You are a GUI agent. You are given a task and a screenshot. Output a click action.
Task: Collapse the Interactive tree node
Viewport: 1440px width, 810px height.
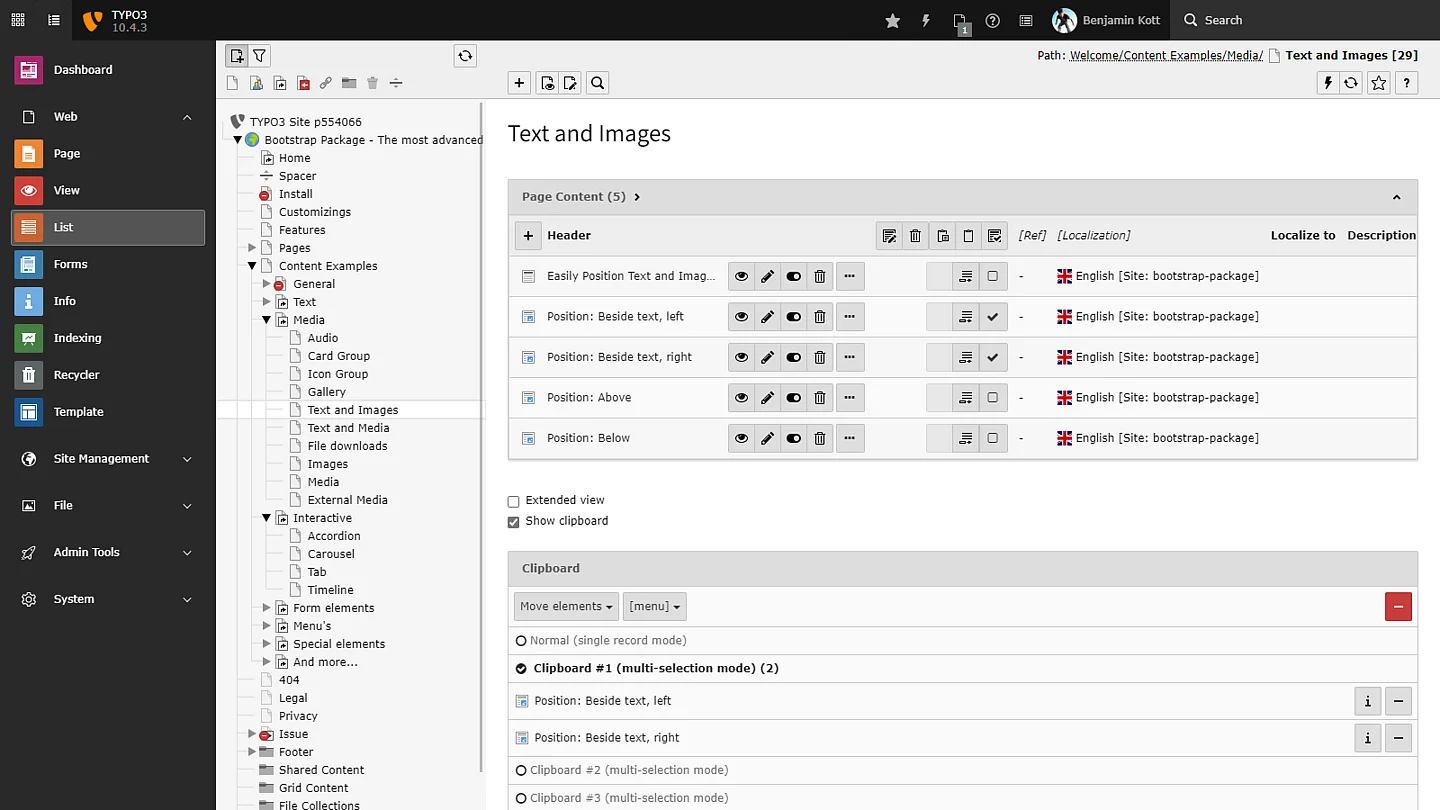[x=267, y=518]
